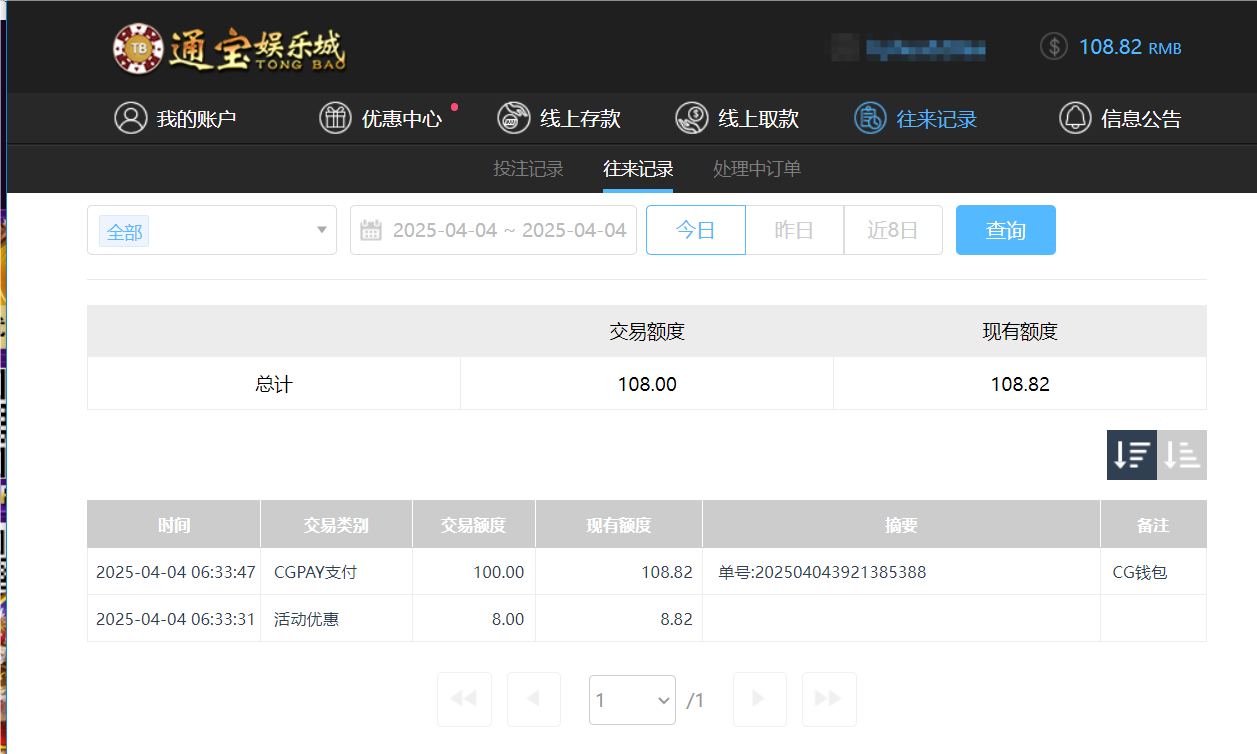Click the light ascending sort icon
The height and width of the screenshot is (754, 1257).
(x=1181, y=455)
